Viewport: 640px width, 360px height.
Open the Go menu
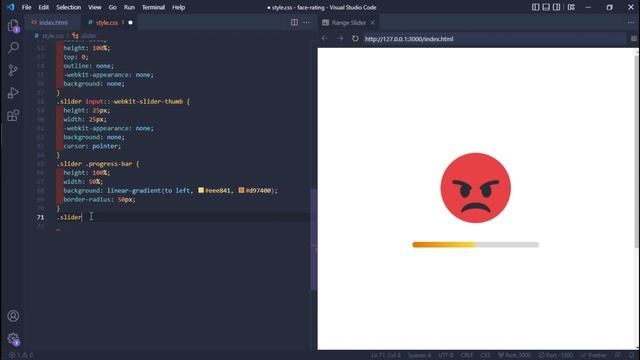[x=113, y=7]
